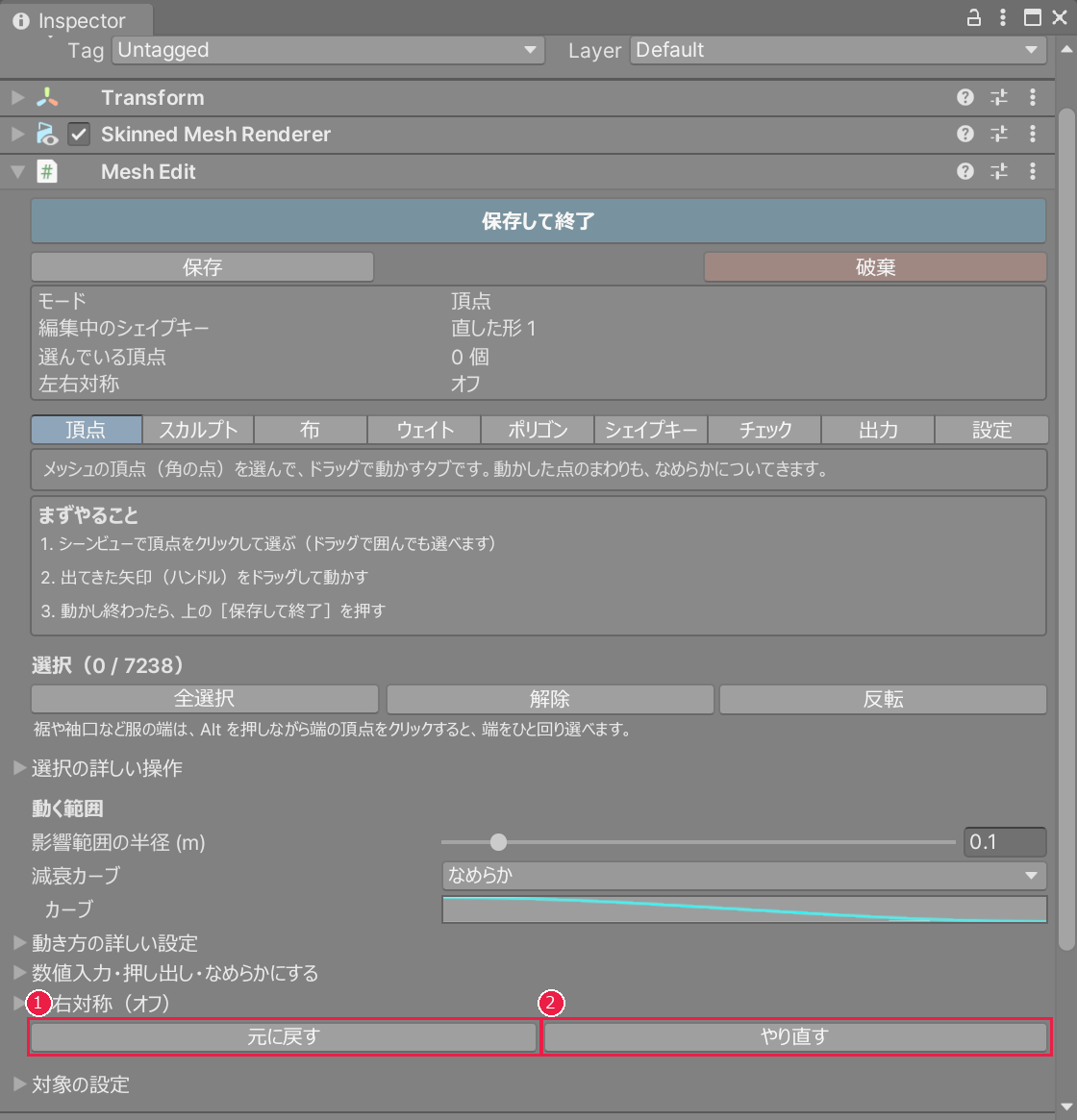
Task: Disable the Skinned Mesh Renderer checkbox
Action: [x=79, y=135]
